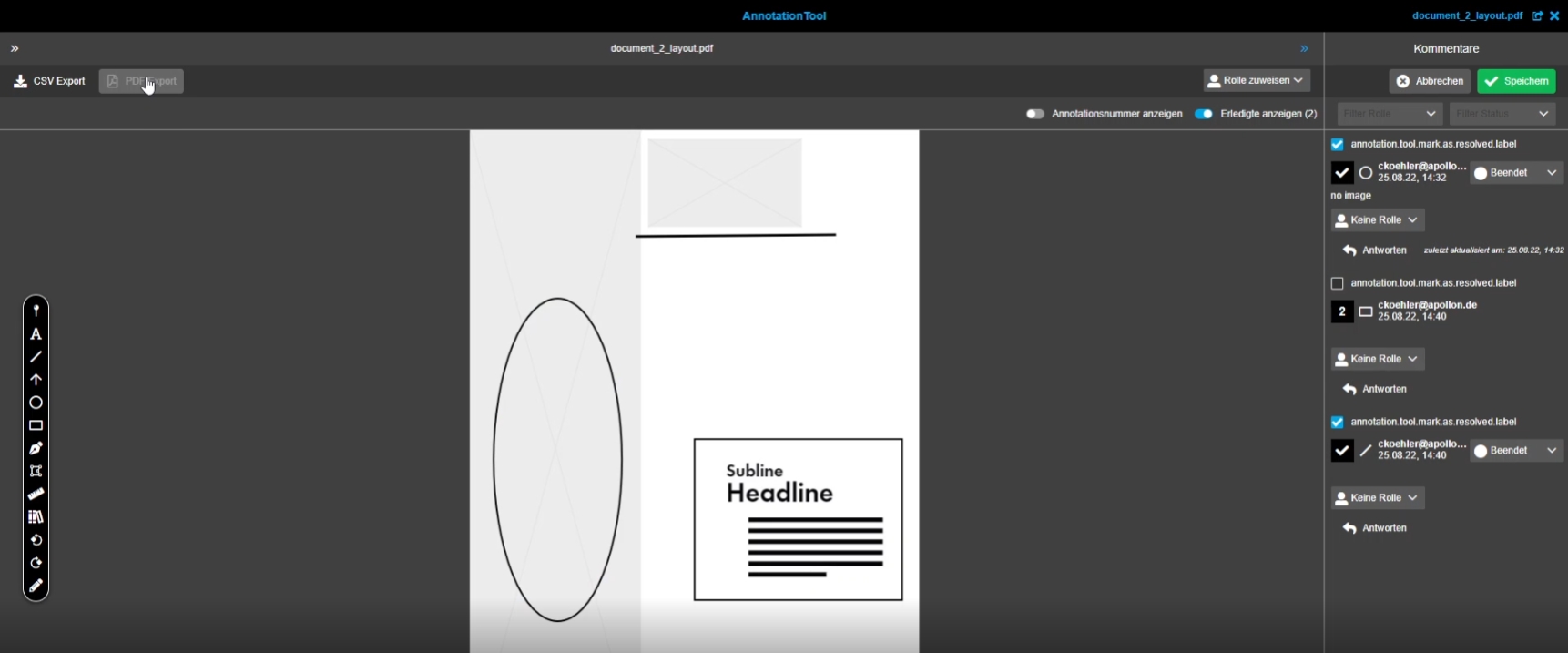This screenshot has width=1568, height=653.
Task: Click 'PDF Export' in toolbar
Action: click(x=141, y=81)
